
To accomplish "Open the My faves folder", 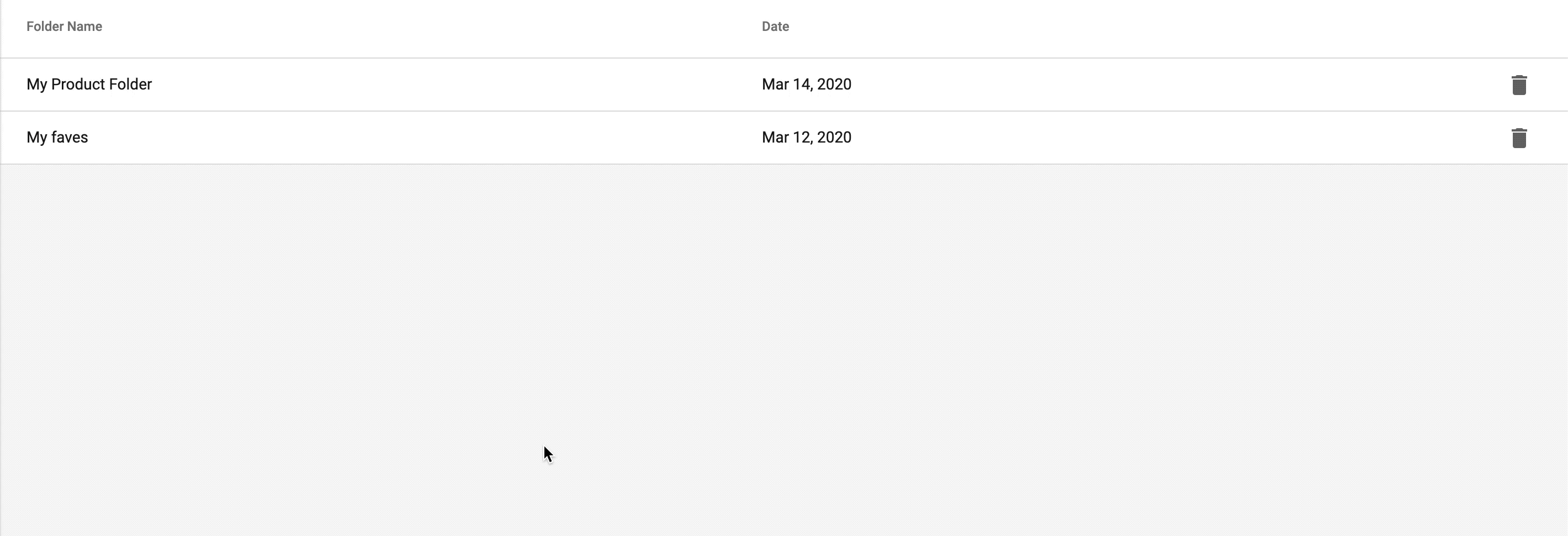I will (x=57, y=137).
